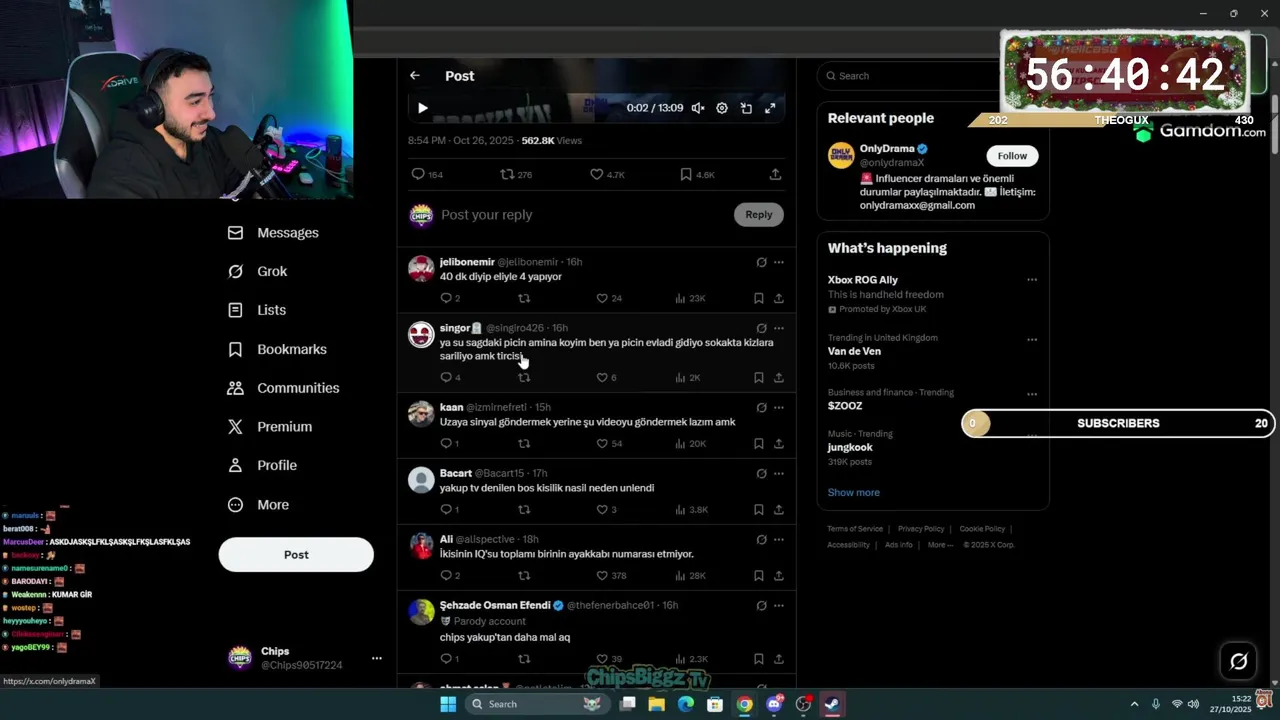The height and width of the screenshot is (720, 1280).
Task: Mute the video player sound
Action: (x=698, y=108)
